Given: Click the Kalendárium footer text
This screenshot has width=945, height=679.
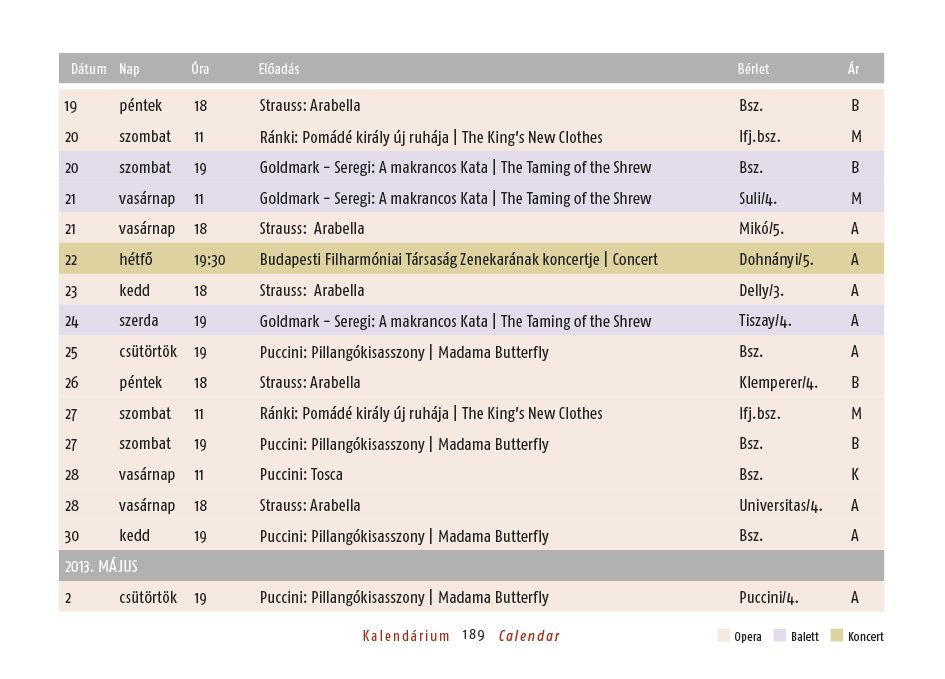Looking at the screenshot, I should click(x=406, y=637).
